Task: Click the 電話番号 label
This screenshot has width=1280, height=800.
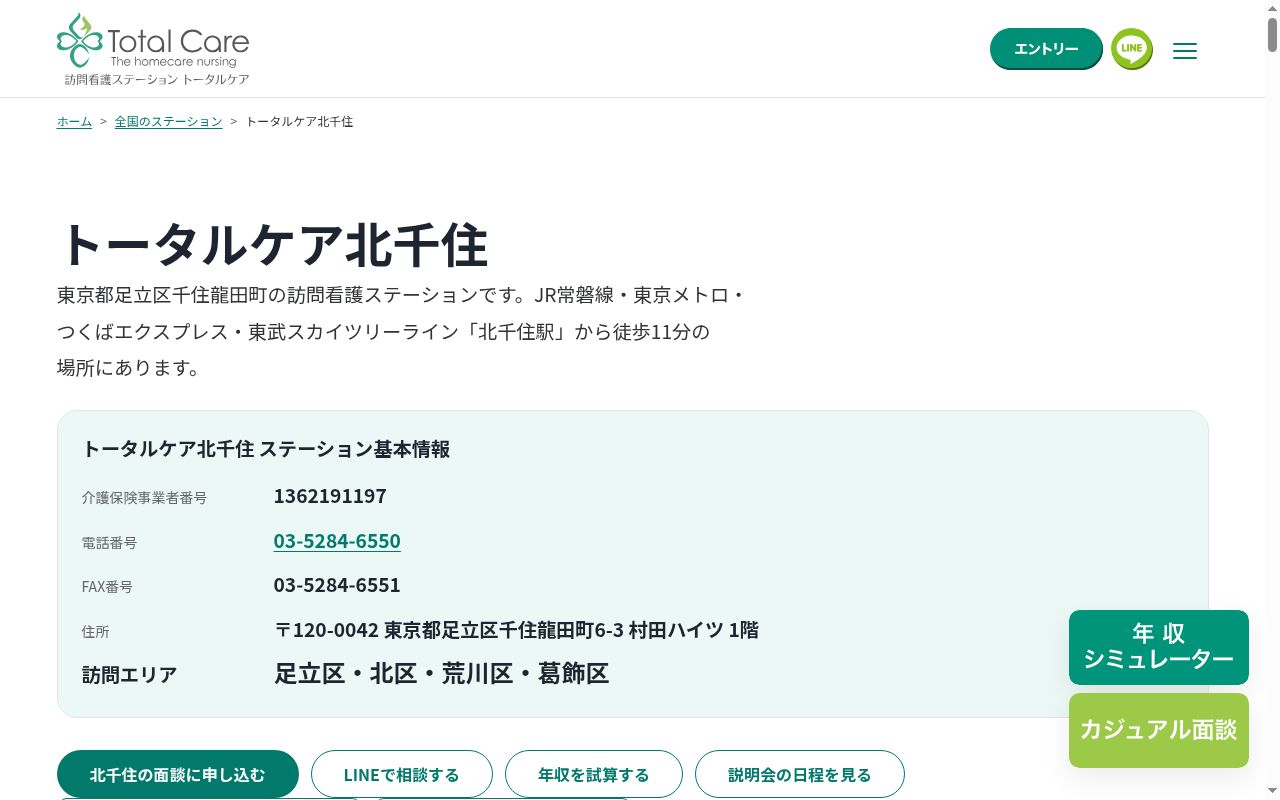Action: pos(109,542)
